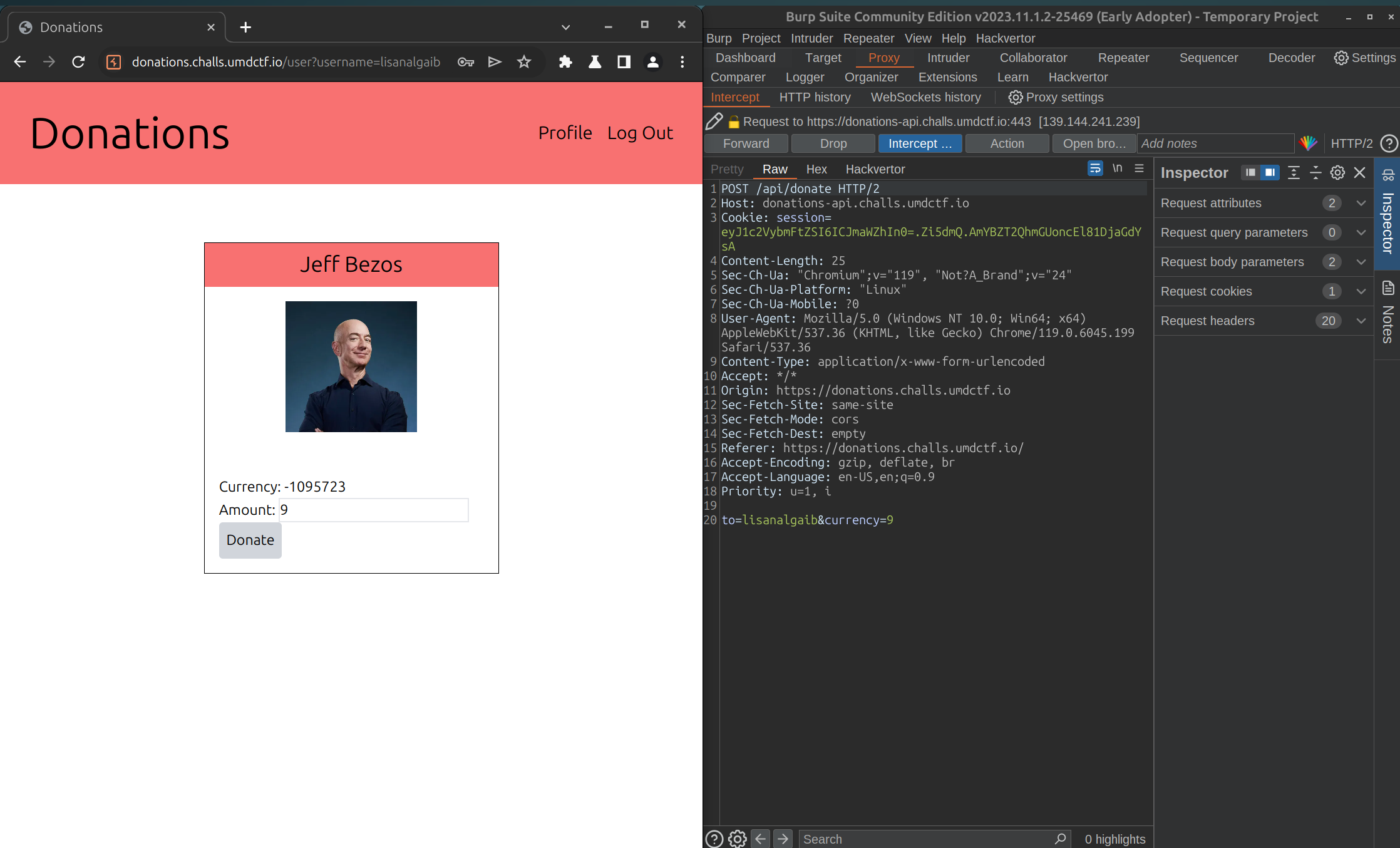The image size is (1400, 848).
Task: Follow the Profile link
Action: pos(565,133)
